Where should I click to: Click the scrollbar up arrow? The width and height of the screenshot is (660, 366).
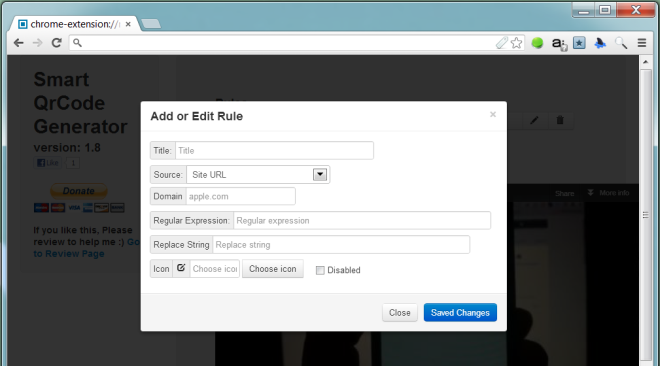tap(646, 62)
